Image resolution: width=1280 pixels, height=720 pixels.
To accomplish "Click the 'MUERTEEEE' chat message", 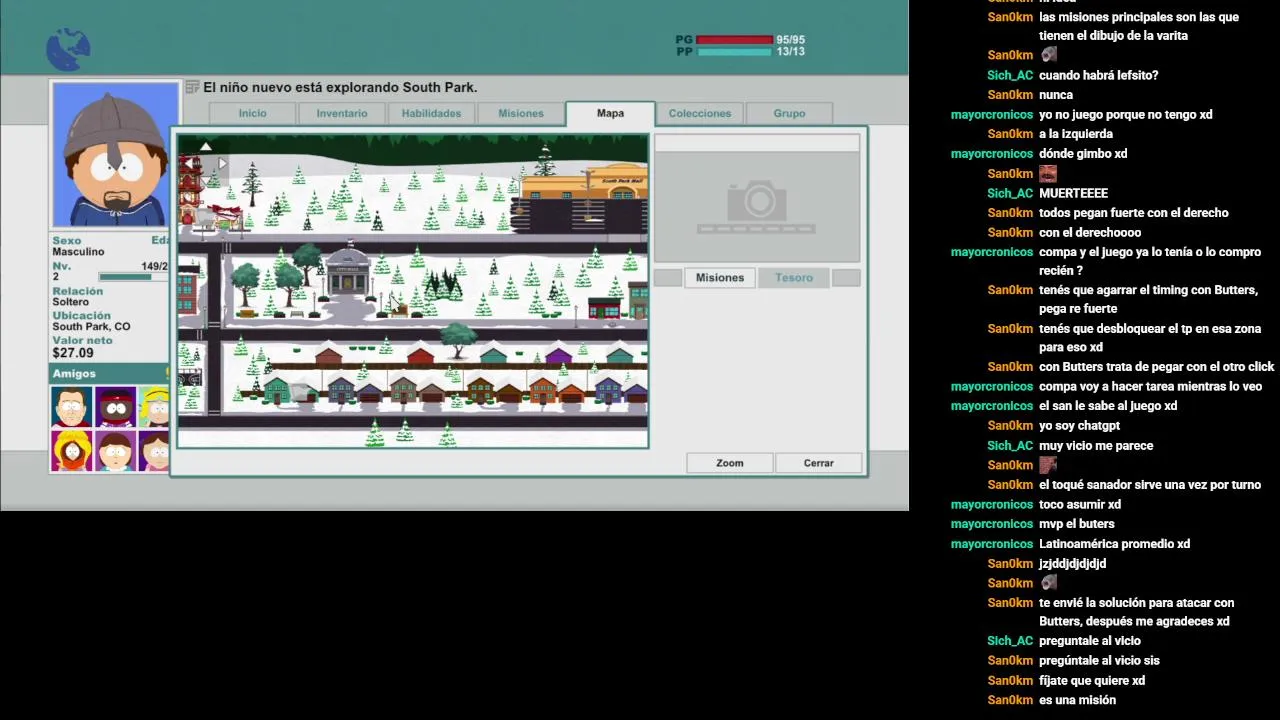I will [1073, 194].
